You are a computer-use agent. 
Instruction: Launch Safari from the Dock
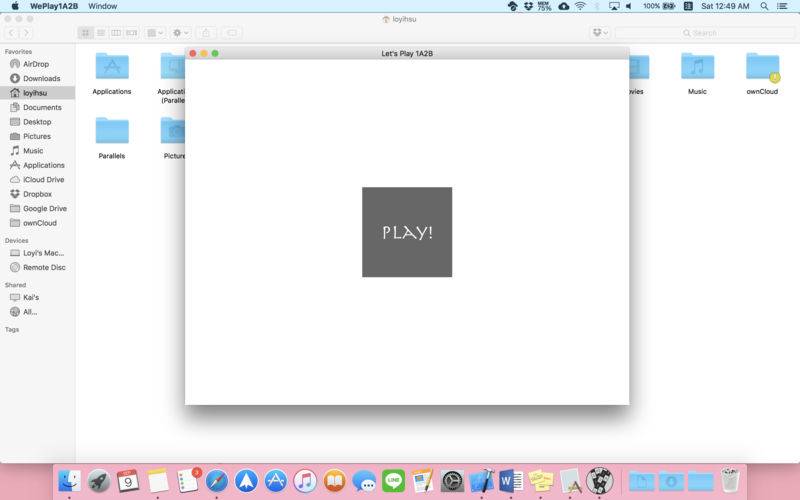click(217, 481)
